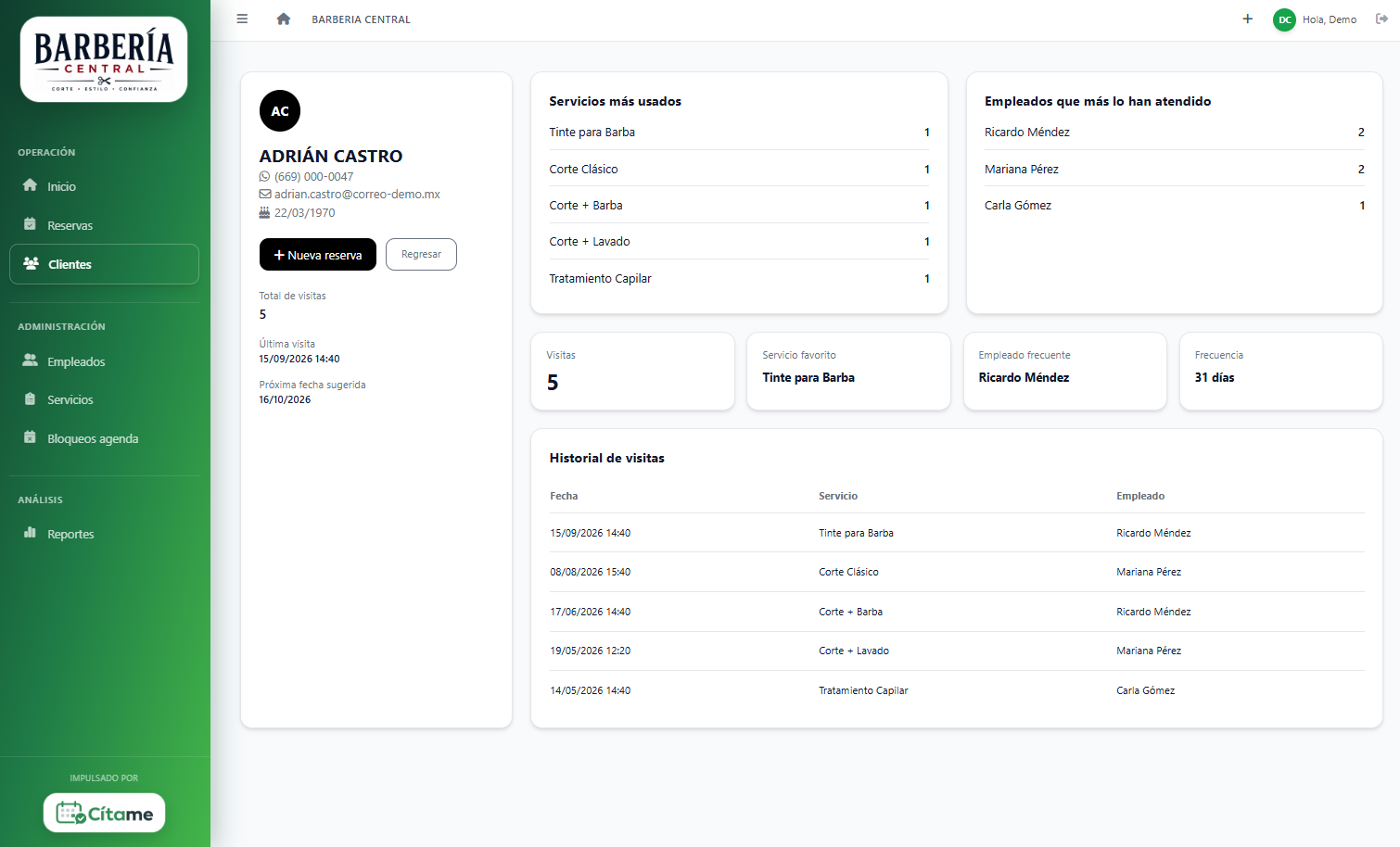1400x847 pixels.
Task: Open the home icon in top bar
Action: click(x=284, y=19)
